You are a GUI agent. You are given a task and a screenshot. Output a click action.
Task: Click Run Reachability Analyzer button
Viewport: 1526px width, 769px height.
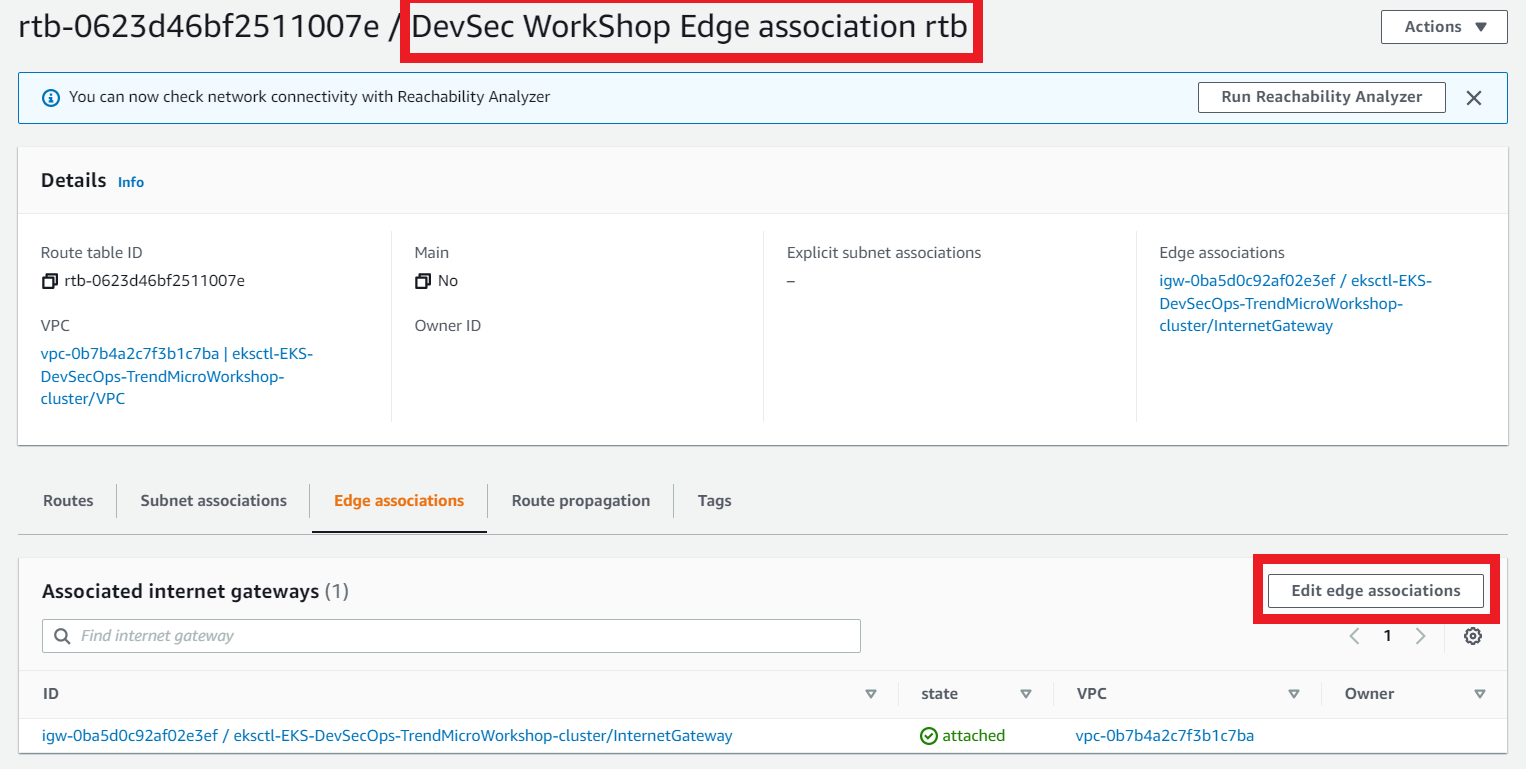point(1322,97)
